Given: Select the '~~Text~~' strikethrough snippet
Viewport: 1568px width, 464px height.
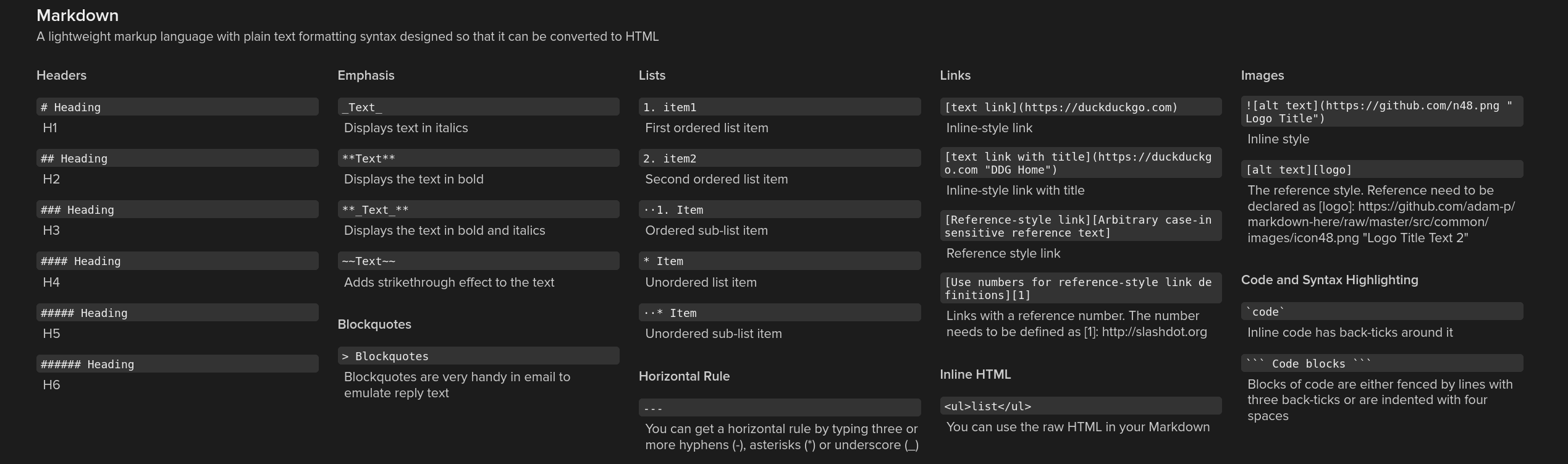Looking at the screenshot, I should (x=478, y=261).
